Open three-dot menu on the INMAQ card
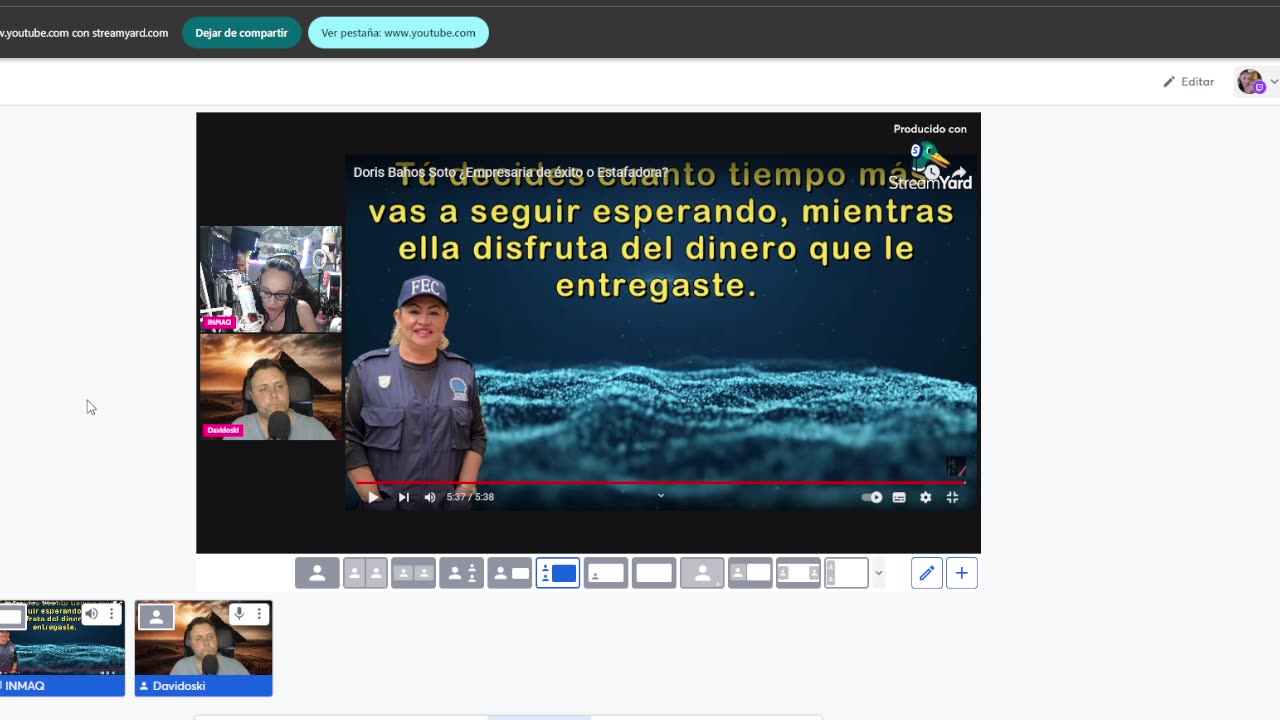The height and width of the screenshot is (720, 1280). click(x=111, y=614)
